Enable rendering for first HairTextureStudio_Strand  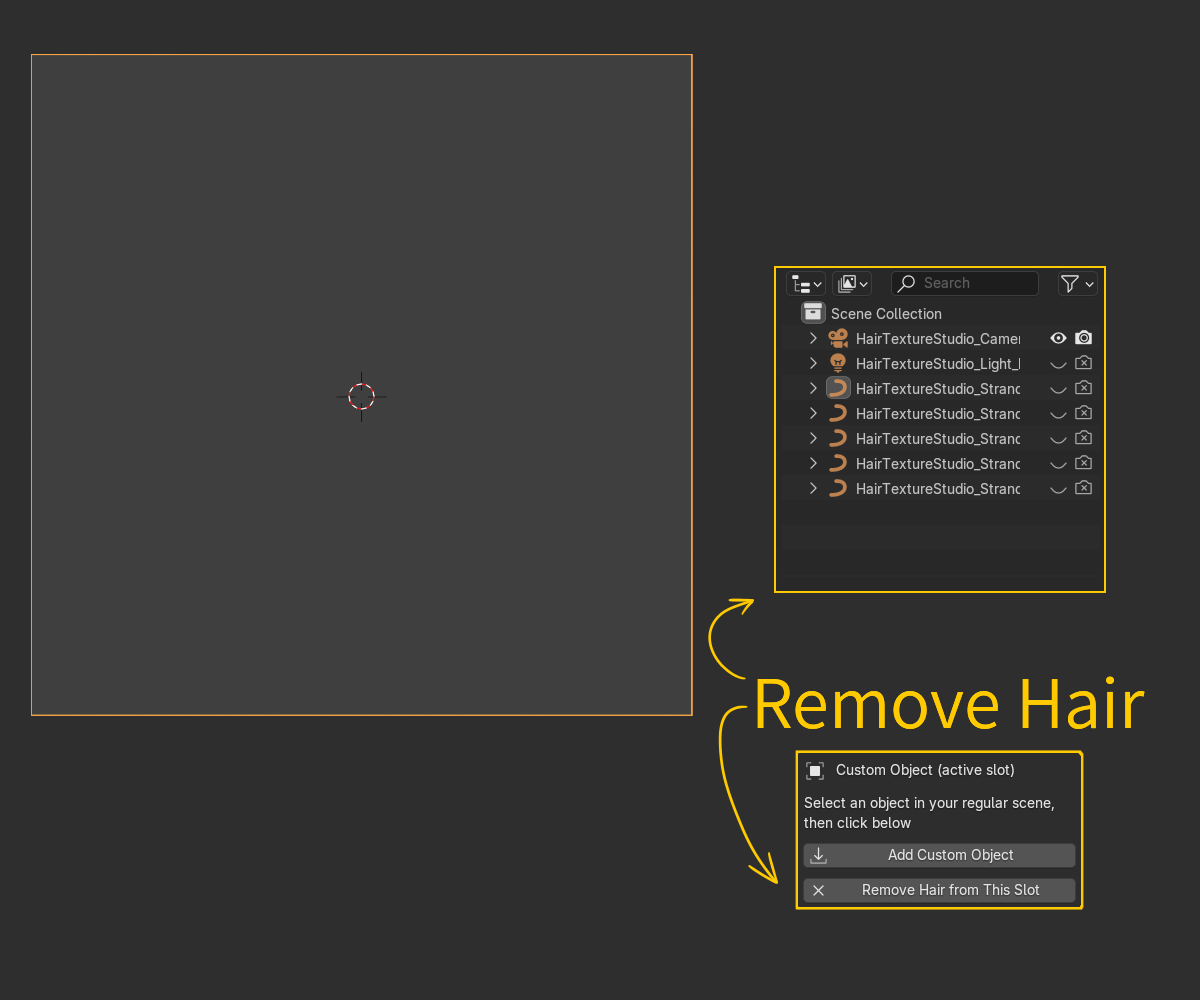(x=1083, y=388)
